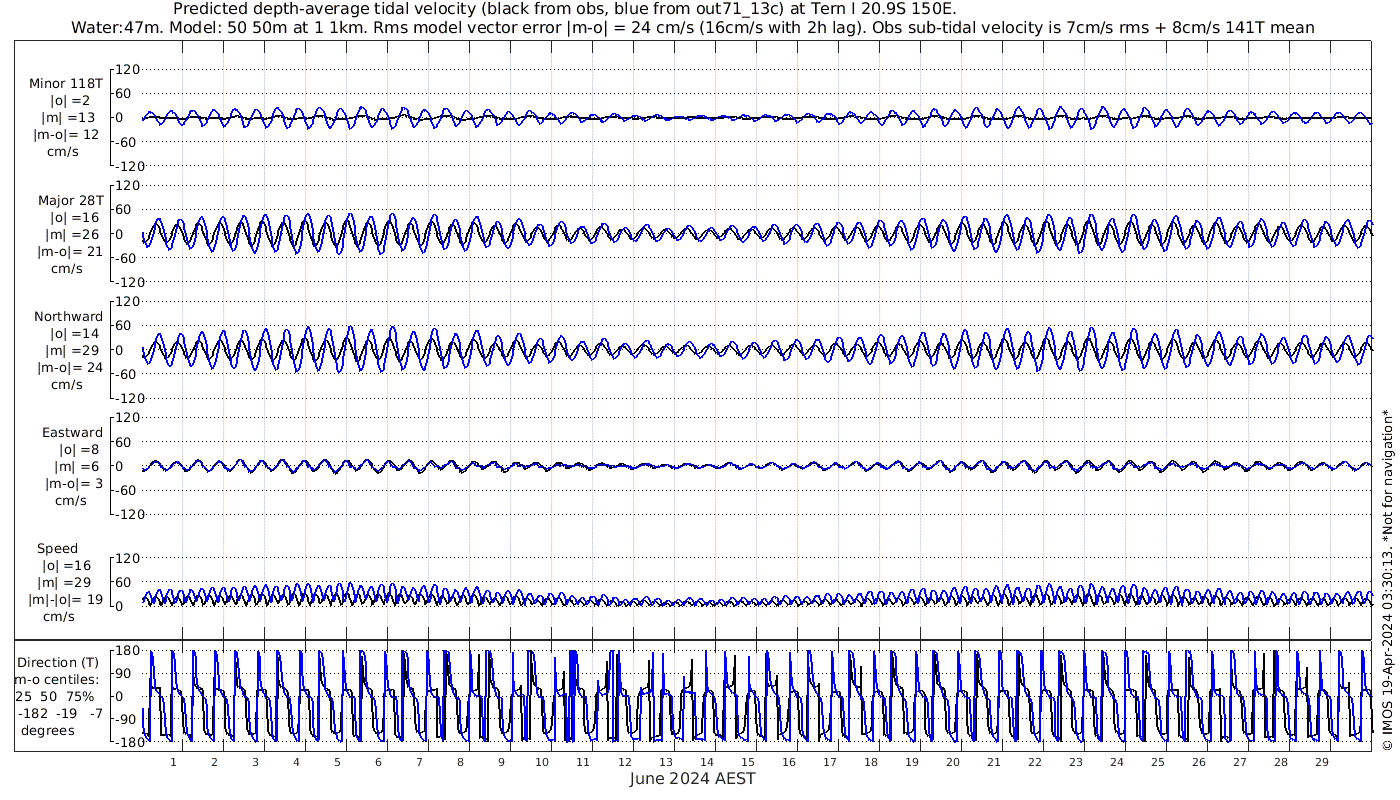Click the 'Major 28T' panel label

pos(70,200)
